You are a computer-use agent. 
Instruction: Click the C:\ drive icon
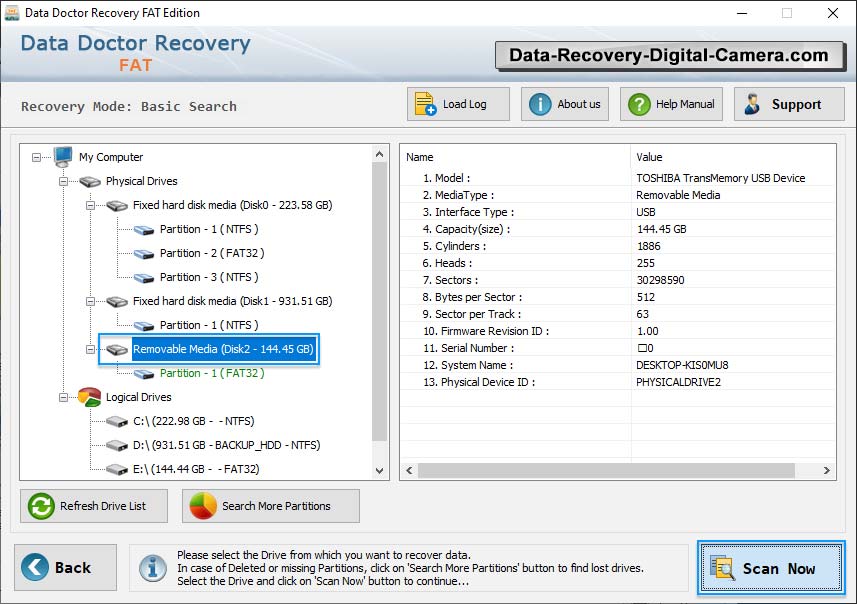pos(117,421)
